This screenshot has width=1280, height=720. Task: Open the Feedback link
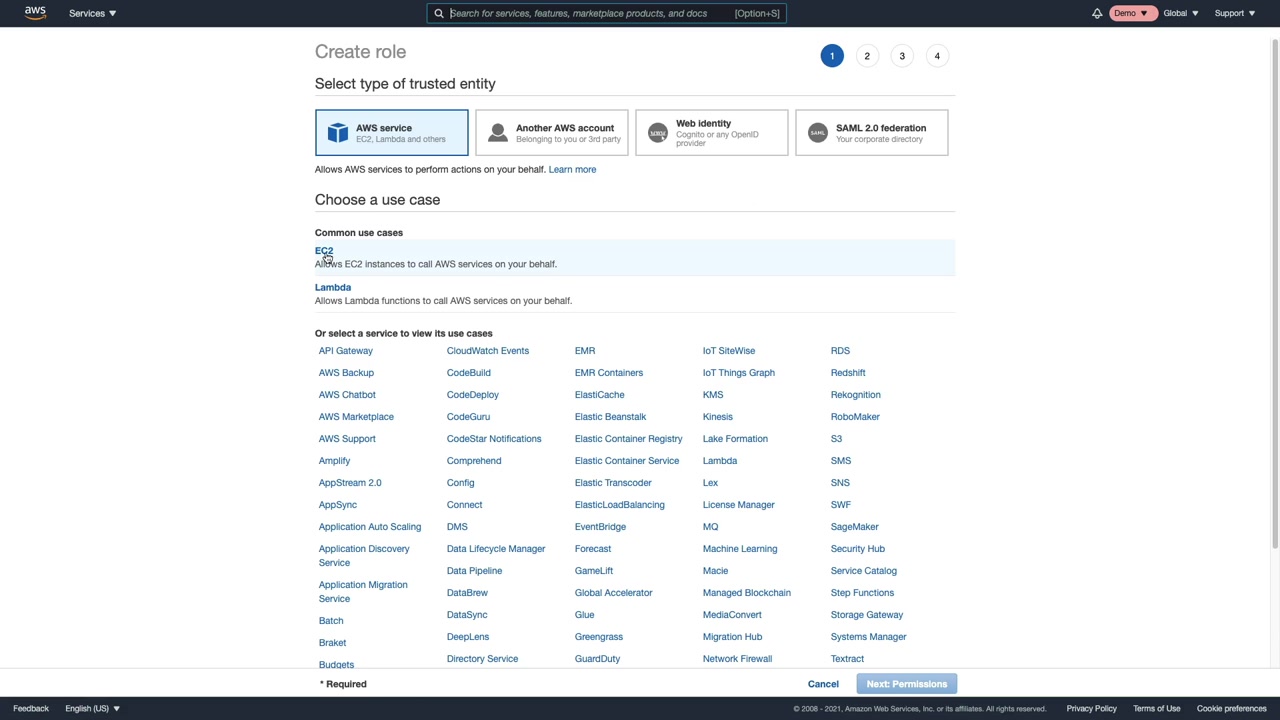click(31, 708)
